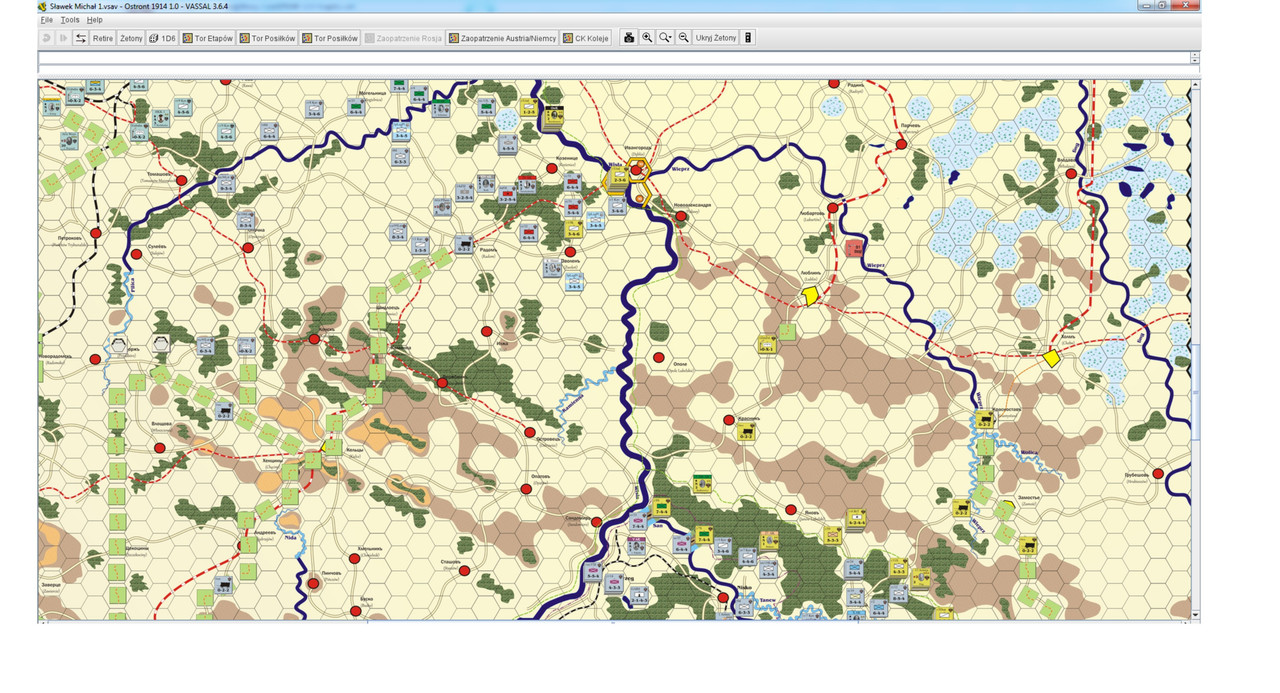
Task: Select the yellow 1-2-5 counter near top
Action: pos(530,106)
